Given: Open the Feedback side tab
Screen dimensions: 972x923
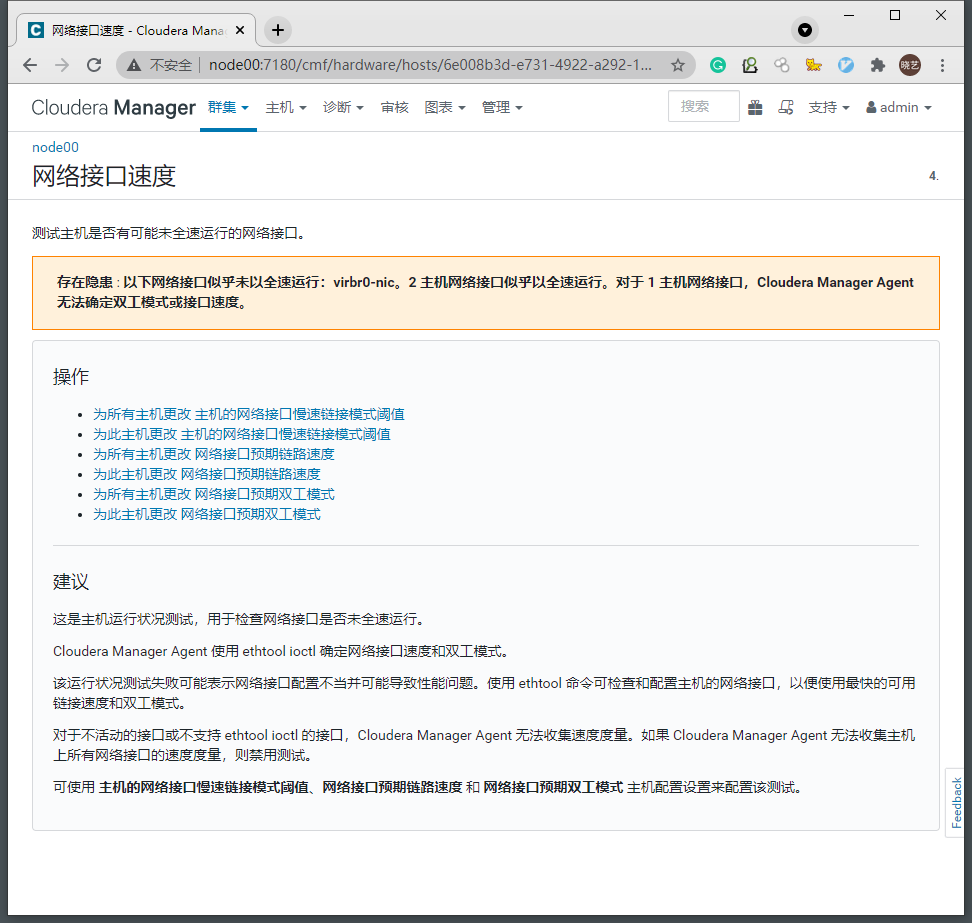Looking at the screenshot, I should 957,803.
